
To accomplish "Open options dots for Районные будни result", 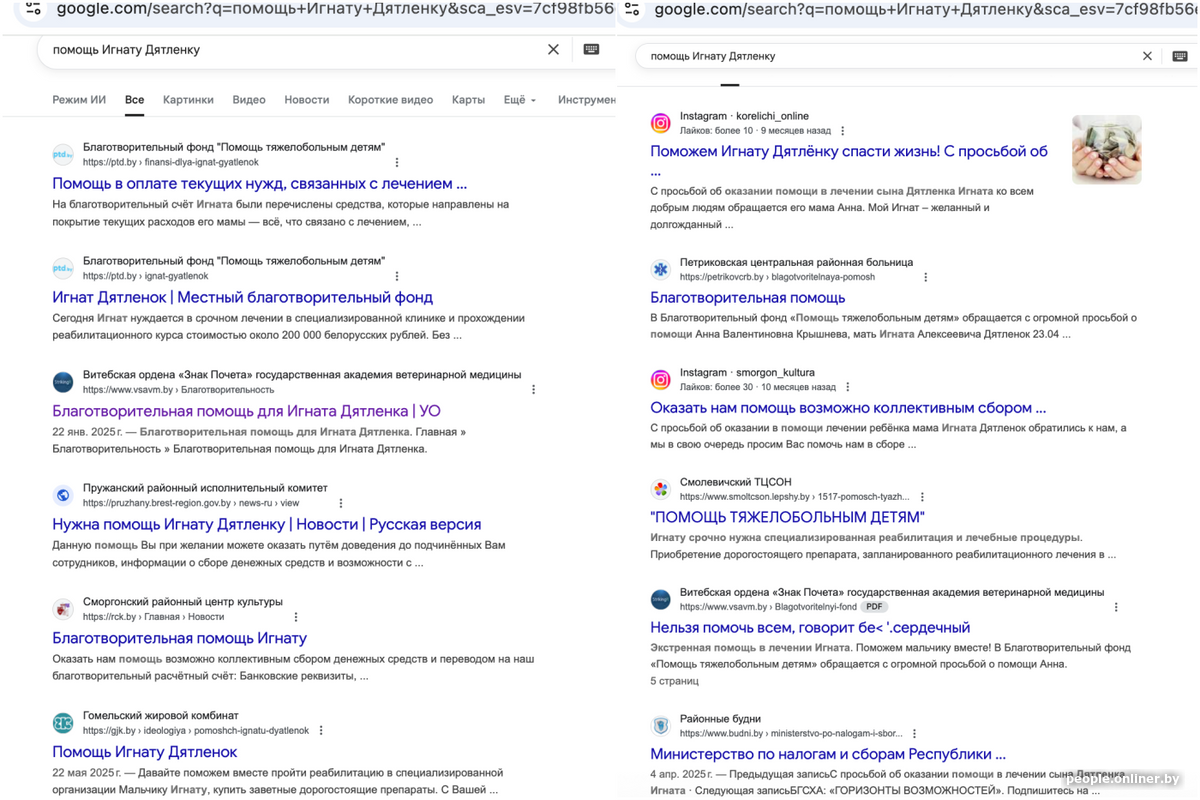I will [914, 733].
